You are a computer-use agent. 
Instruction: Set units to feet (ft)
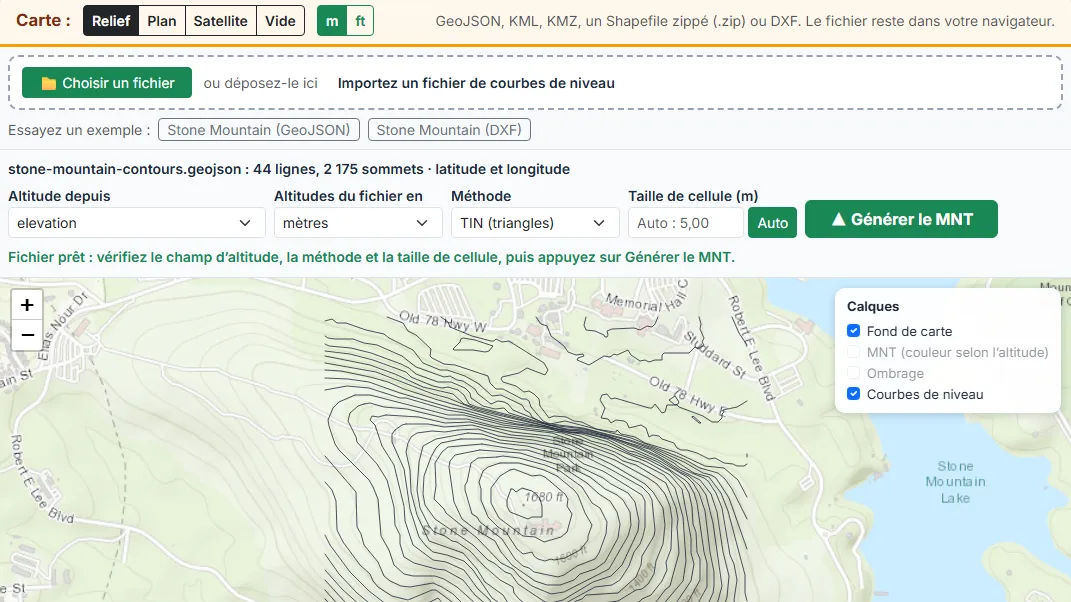(360, 21)
